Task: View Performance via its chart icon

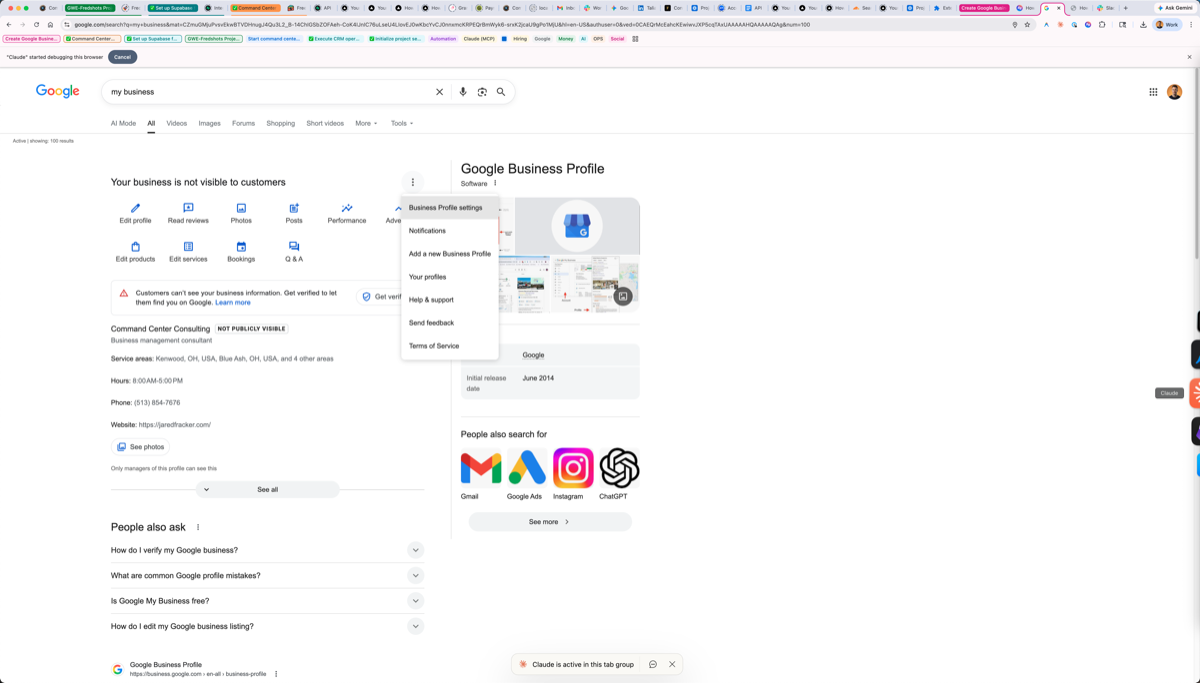Action: click(345, 209)
